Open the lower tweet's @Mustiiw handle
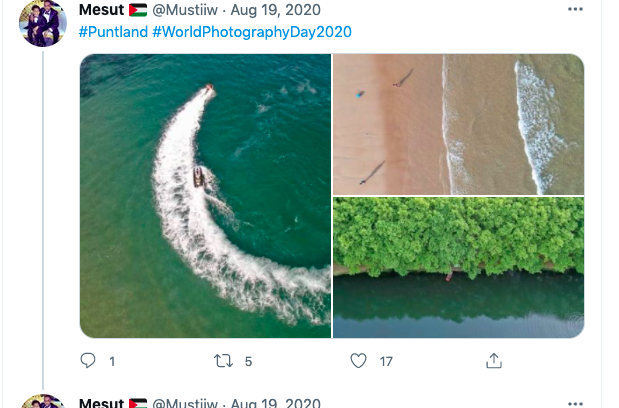The width and height of the screenshot is (619, 408). (x=189, y=403)
